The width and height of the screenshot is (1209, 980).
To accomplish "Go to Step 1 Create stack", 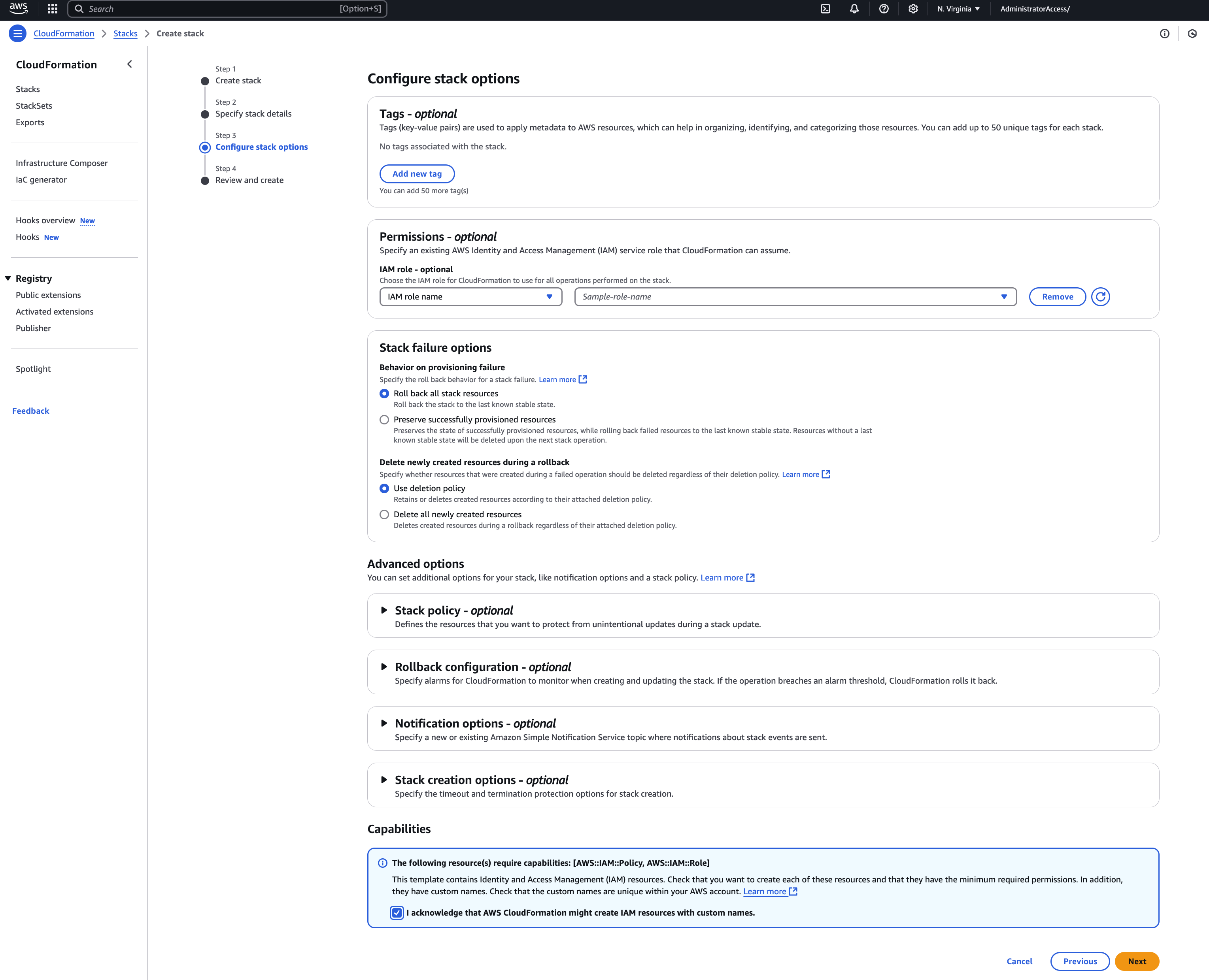I will [x=238, y=80].
